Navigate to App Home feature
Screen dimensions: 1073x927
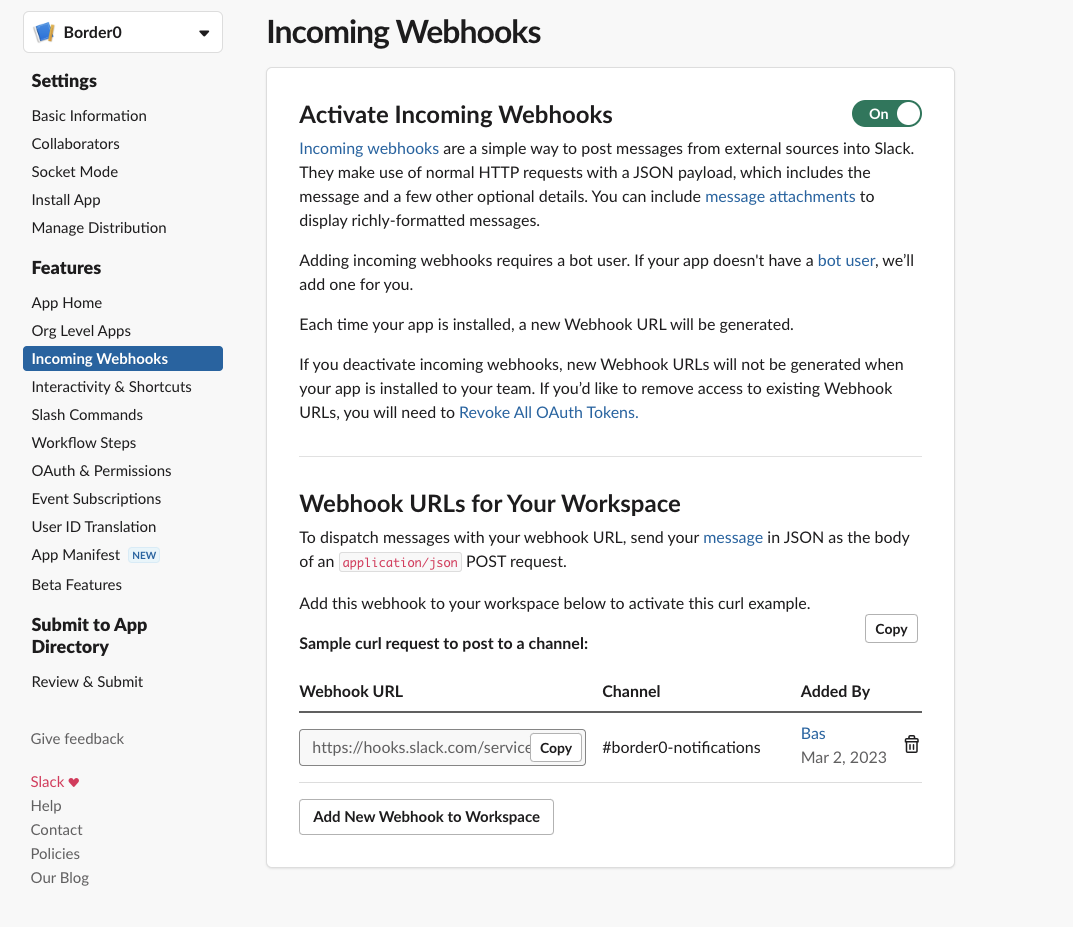pyautogui.click(x=66, y=302)
